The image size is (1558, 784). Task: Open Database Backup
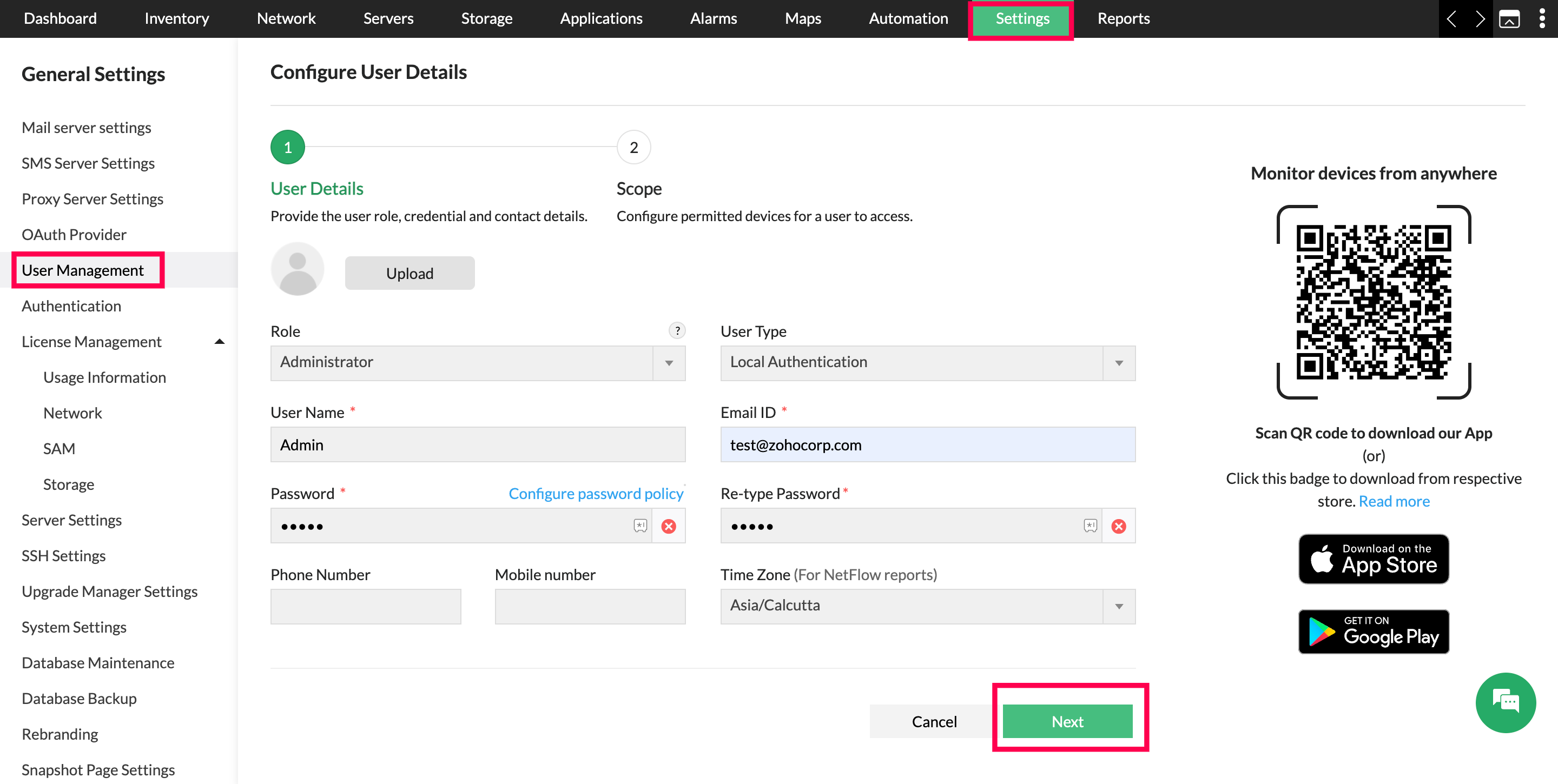78,698
